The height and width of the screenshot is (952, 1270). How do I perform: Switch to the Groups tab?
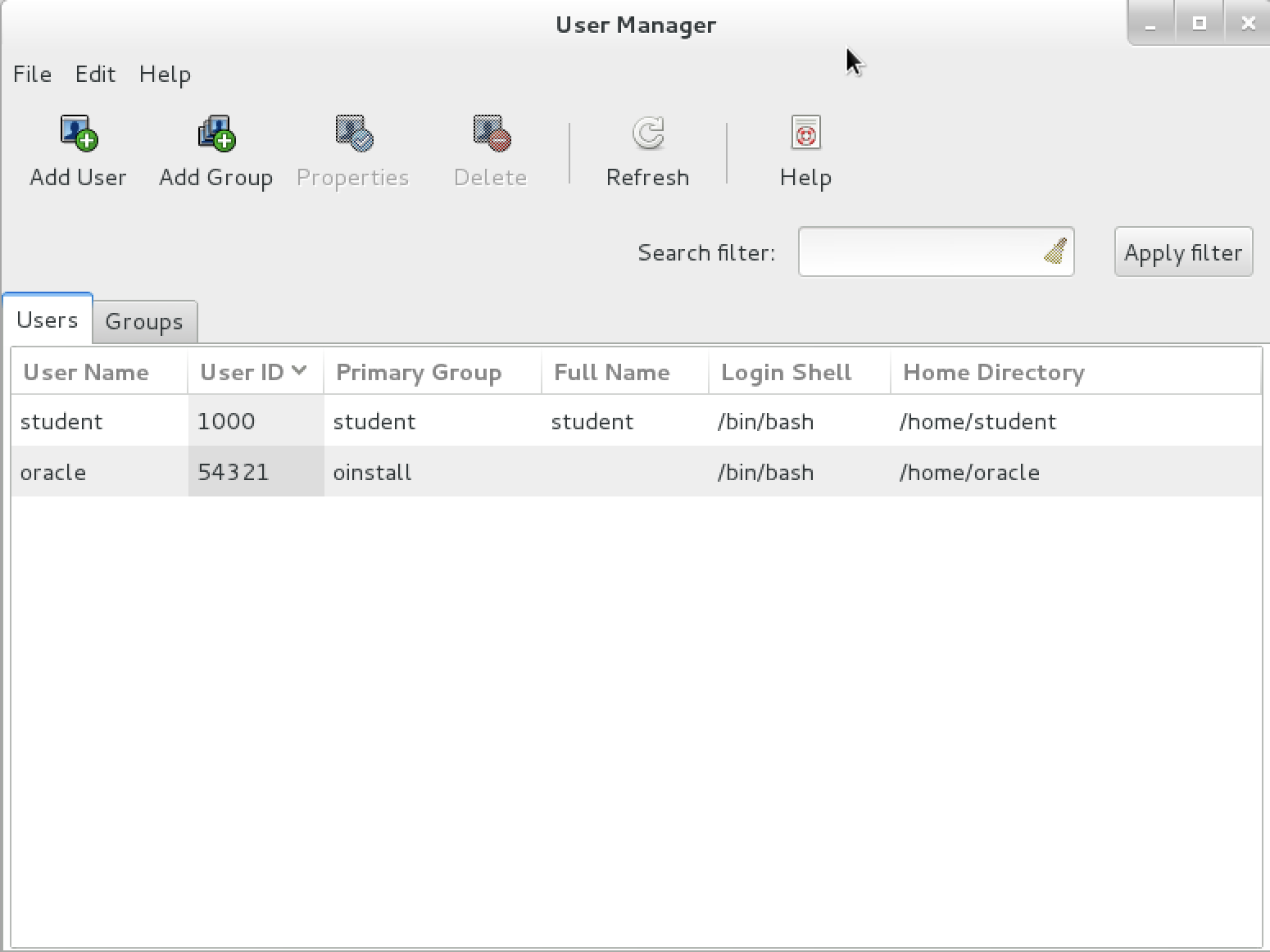point(144,321)
